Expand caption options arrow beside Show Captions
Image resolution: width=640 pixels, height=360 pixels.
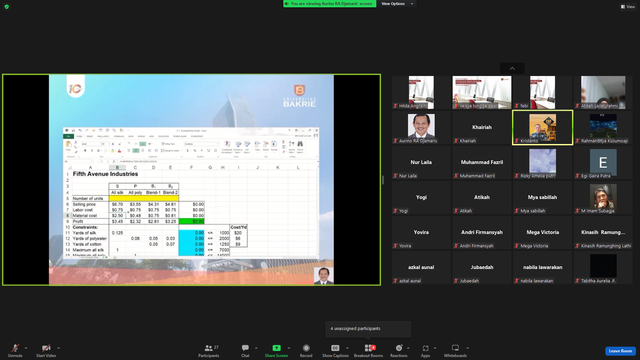(x=347, y=348)
